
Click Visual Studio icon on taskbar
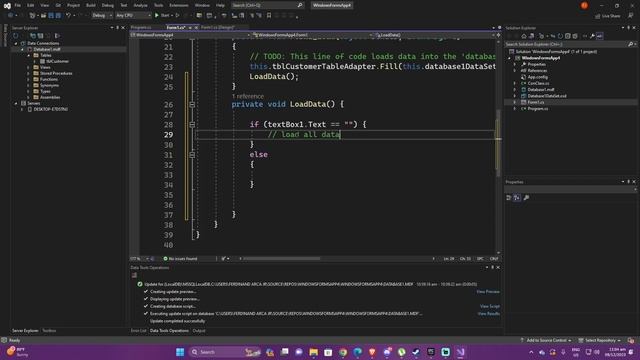tap(460, 352)
